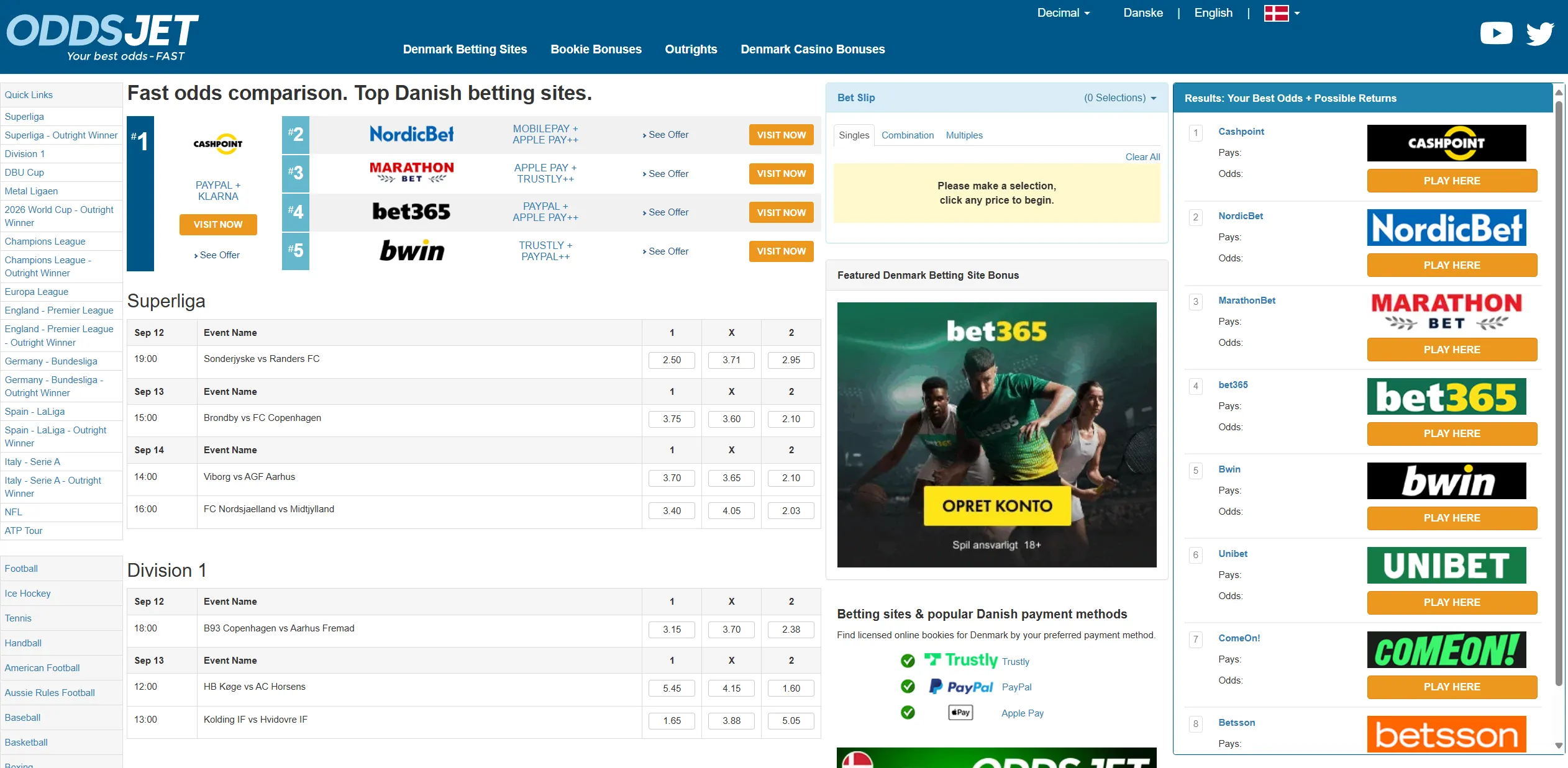Image resolution: width=1568 pixels, height=768 pixels.
Task: Open Denmark Betting Sites menu
Action: (465, 49)
